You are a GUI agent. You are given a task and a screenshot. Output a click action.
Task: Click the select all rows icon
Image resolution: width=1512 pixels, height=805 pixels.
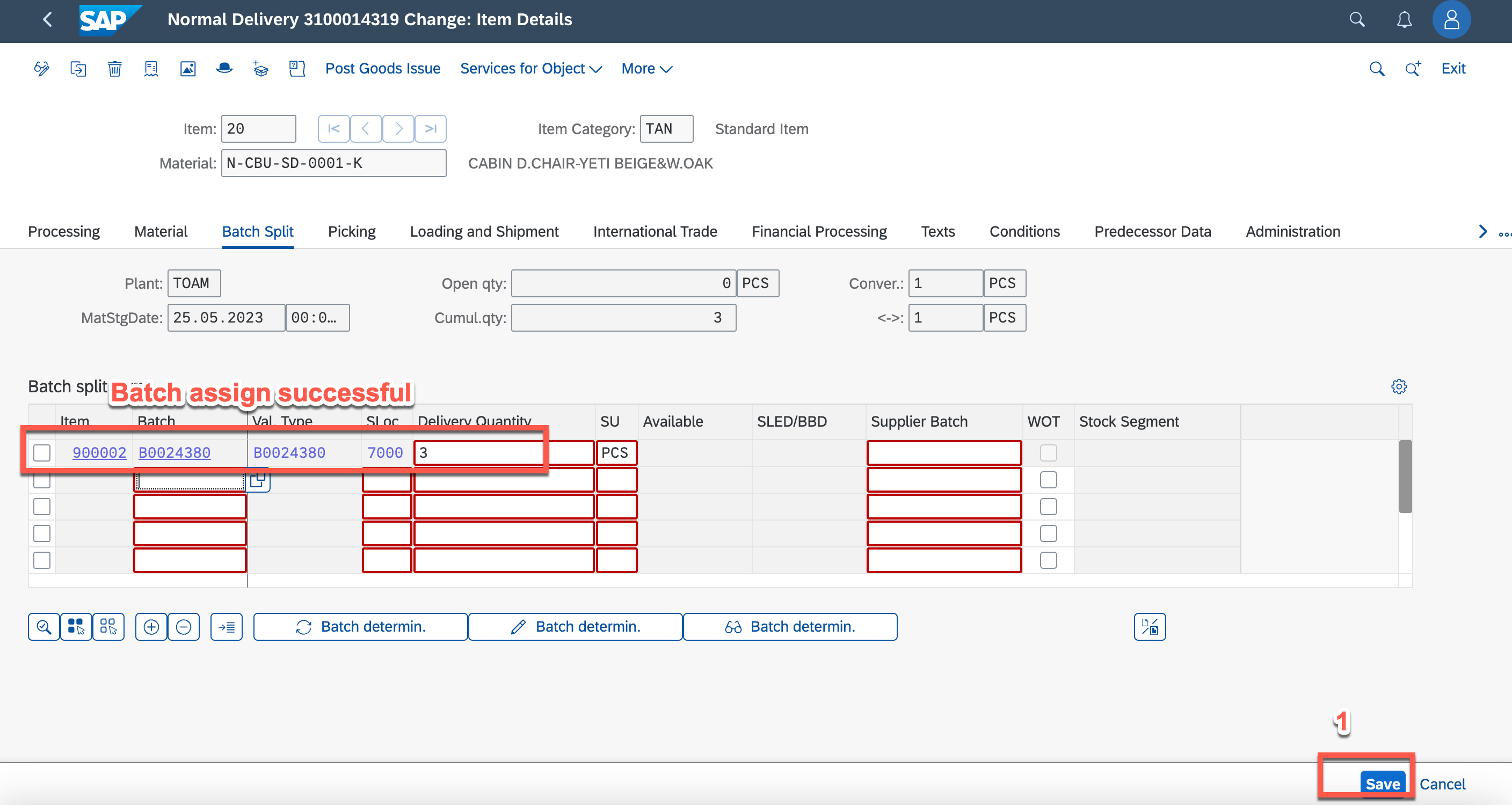coord(76,627)
